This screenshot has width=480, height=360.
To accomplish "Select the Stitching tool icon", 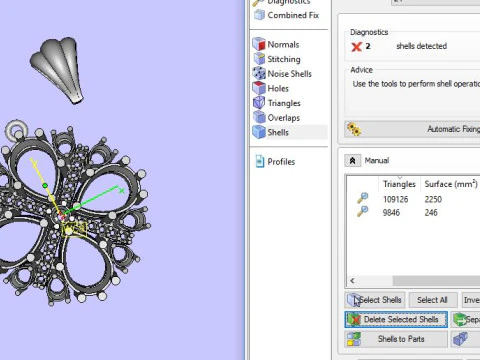I will [x=259, y=59].
